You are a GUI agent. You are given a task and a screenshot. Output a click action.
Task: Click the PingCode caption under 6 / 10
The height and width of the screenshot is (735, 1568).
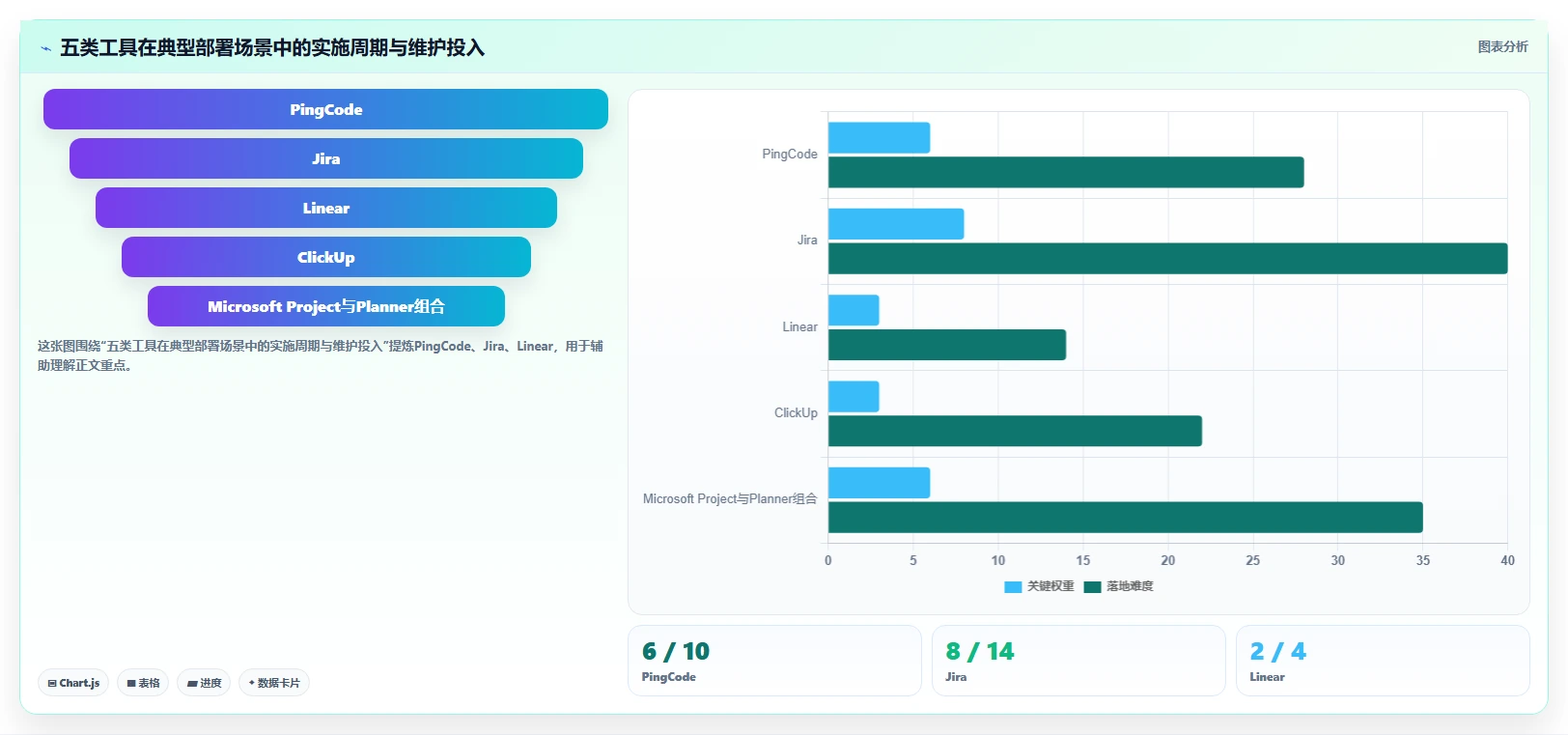coord(669,677)
